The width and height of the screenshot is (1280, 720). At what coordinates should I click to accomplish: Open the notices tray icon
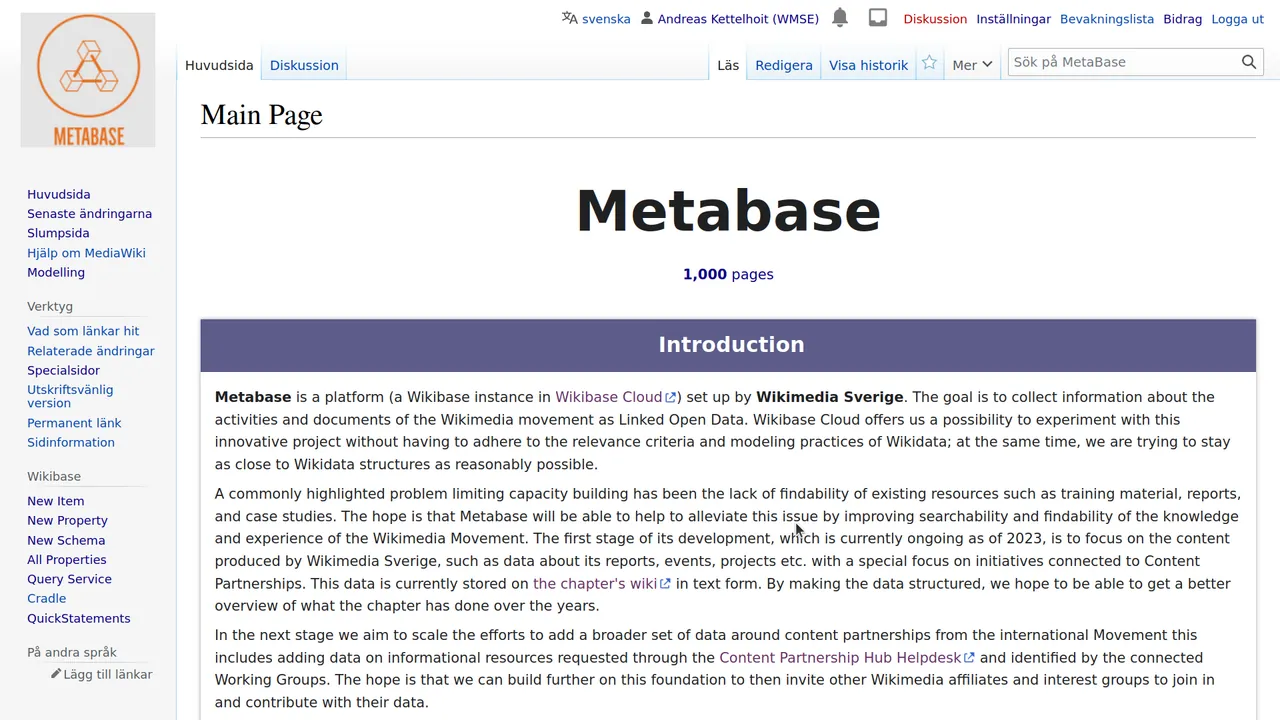pyautogui.click(x=878, y=18)
